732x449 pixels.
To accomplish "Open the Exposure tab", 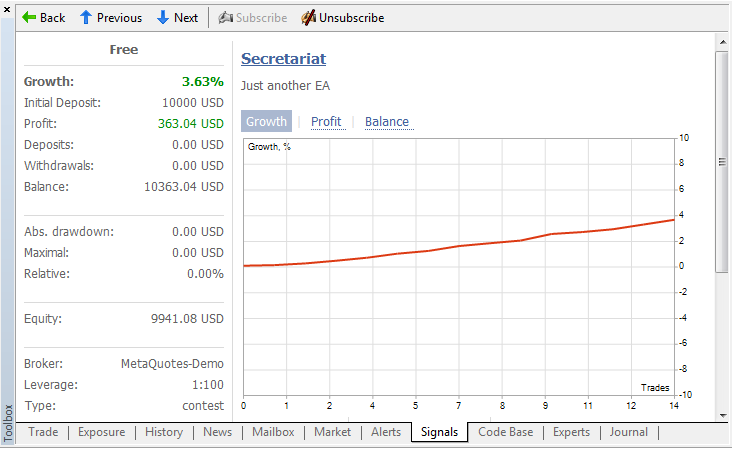I will click(x=101, y=432).
